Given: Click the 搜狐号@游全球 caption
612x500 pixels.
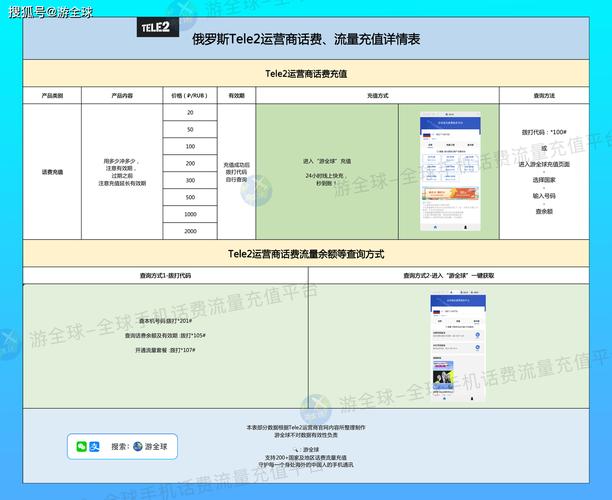Looking at the screenshot, I should (x=51, y=12).
